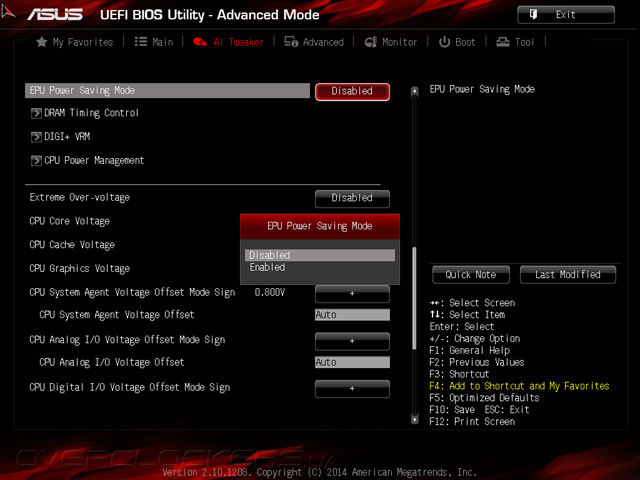Switch to the Advanced tab
This screenshot has height=480, width=640.
314,42
